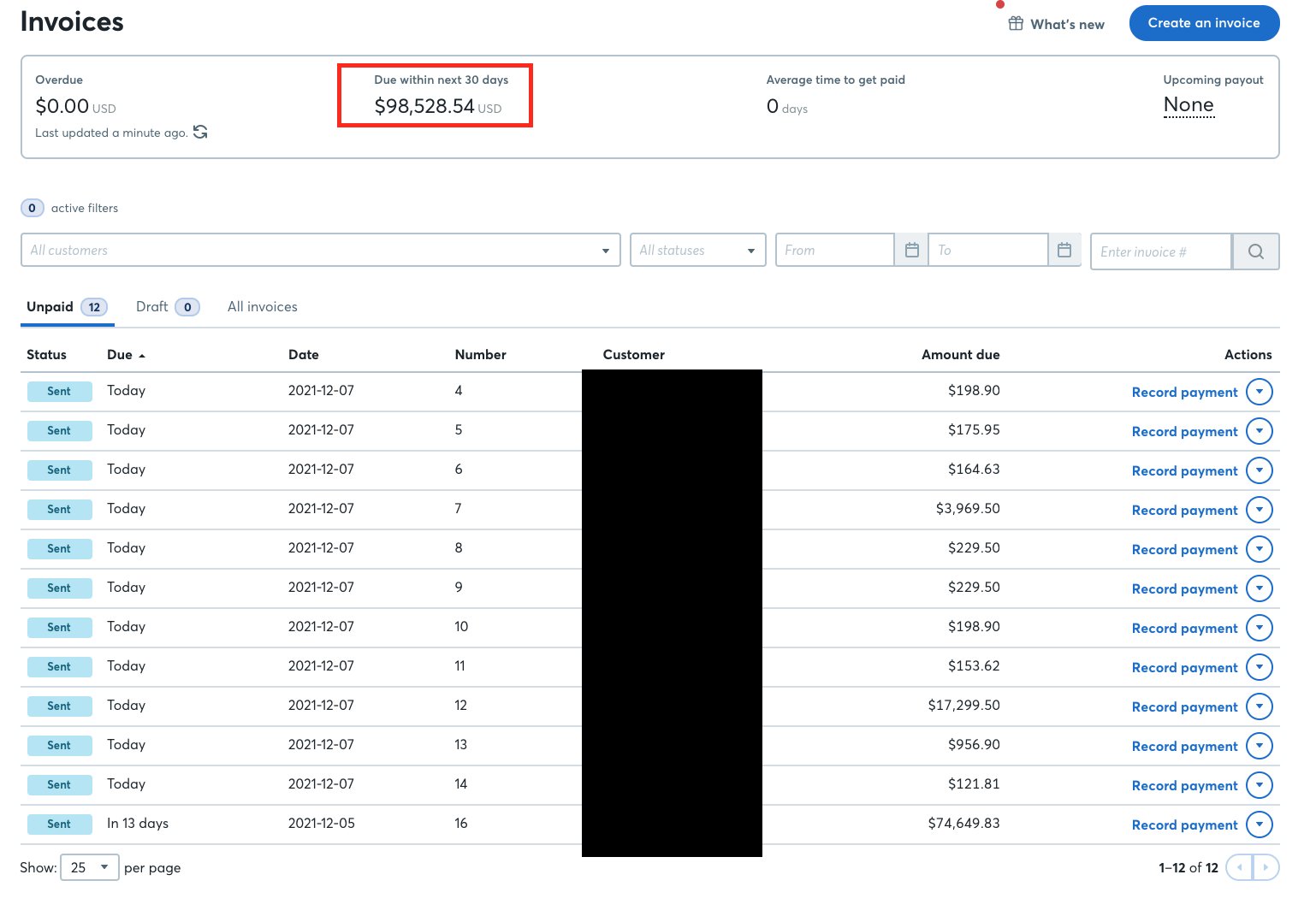This screenshot has width=1316, height=922.
Task: Go to next page arrow
Action: tap(1266, 867)
